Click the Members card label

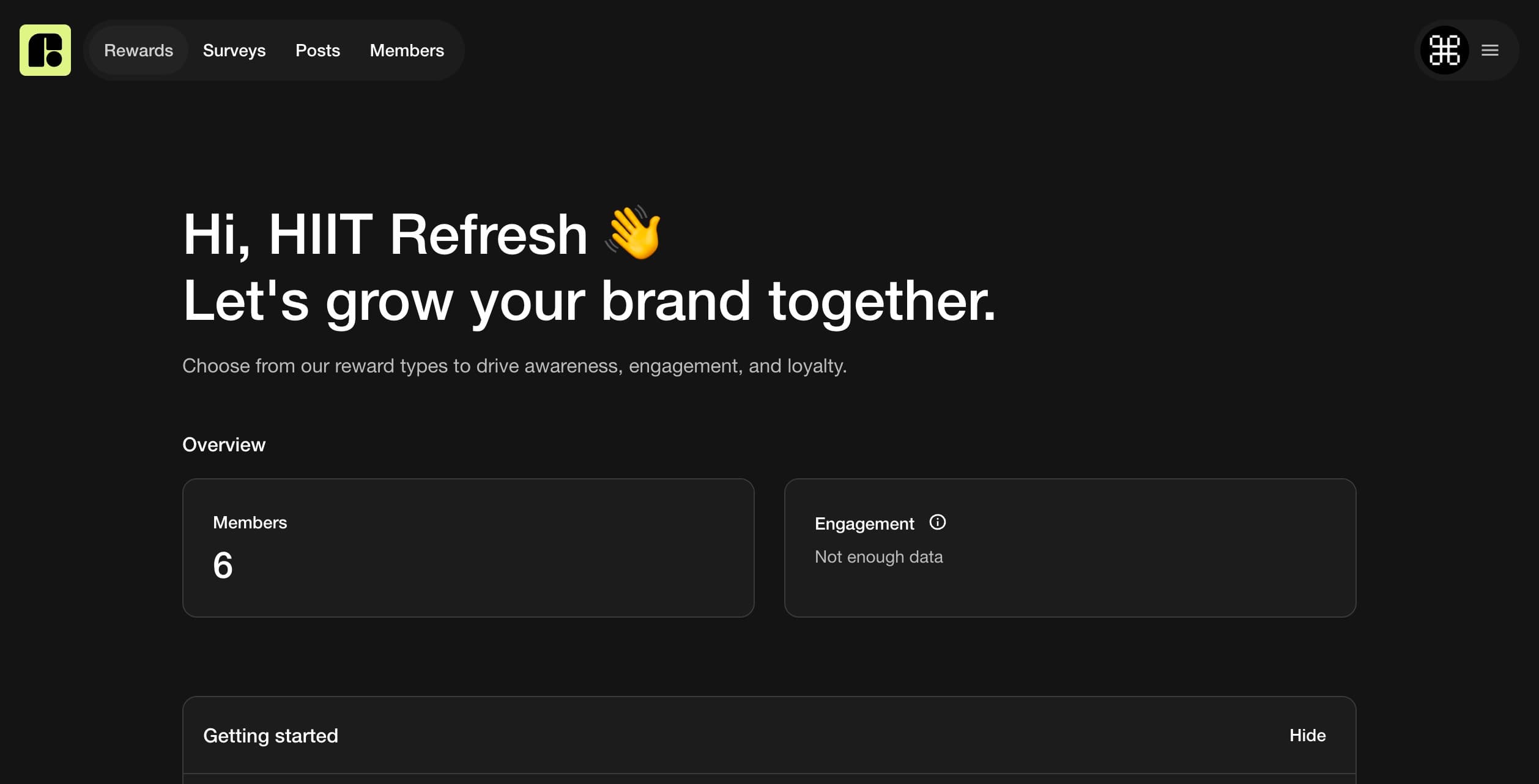click(250, 523)
